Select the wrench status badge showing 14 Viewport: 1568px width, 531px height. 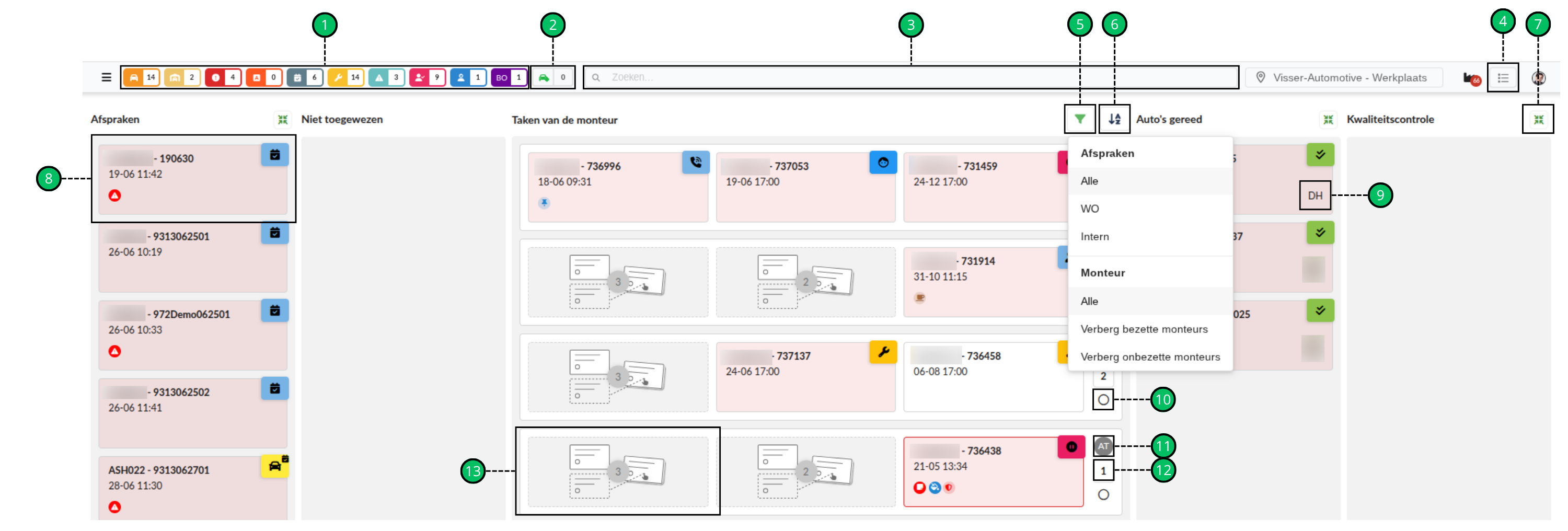point(345,77)
